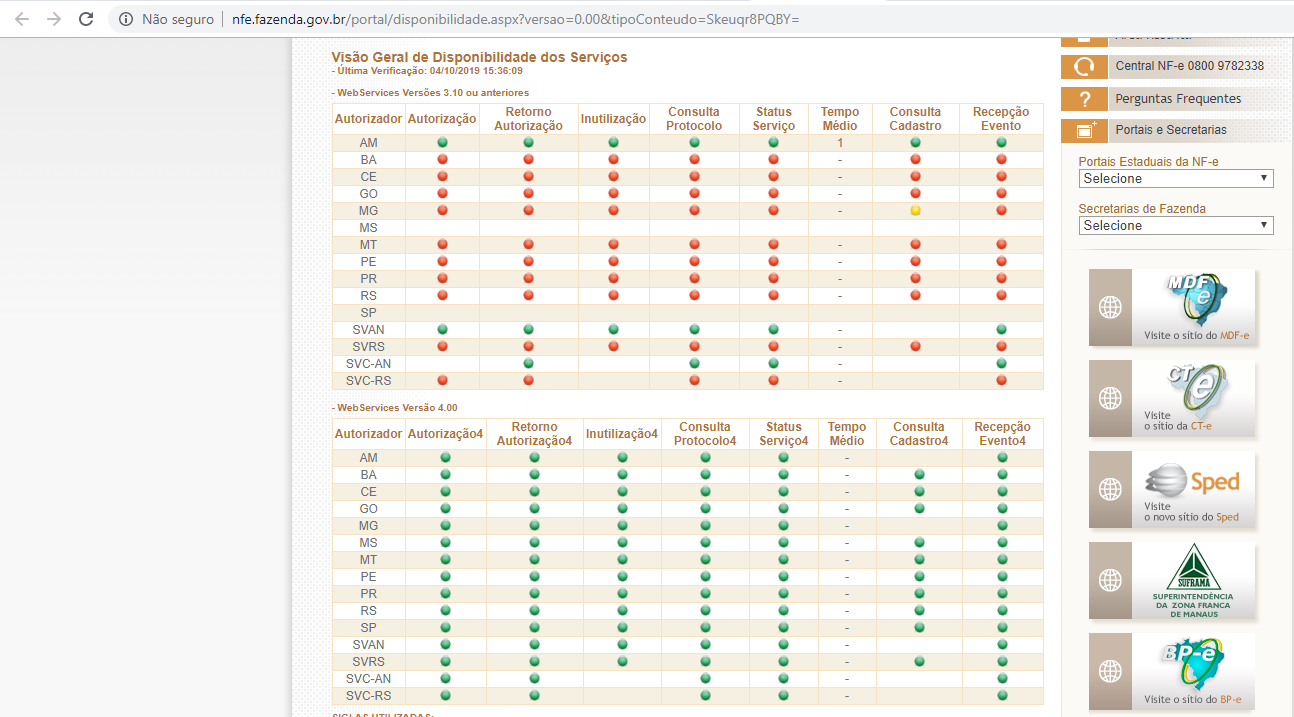Open the Portais e Secretarias menu item
Screen dimensions: 1294x717
pos(1171,130)
